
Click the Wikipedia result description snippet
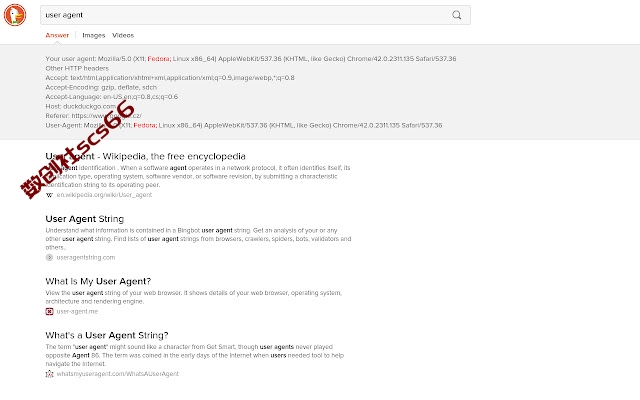pyautogui.click(x=198, y=176)
